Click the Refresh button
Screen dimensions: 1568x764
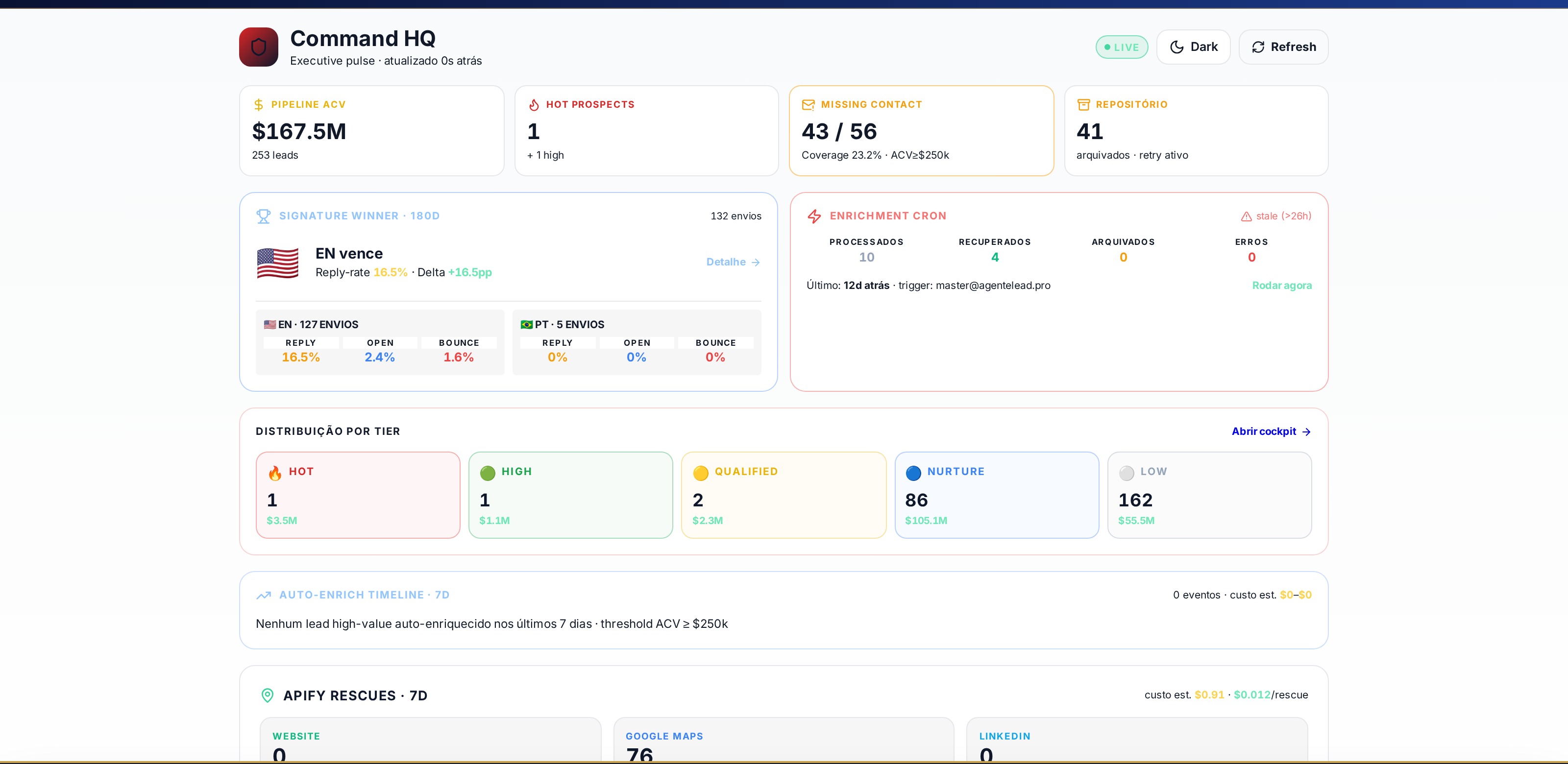[1283, 47]
